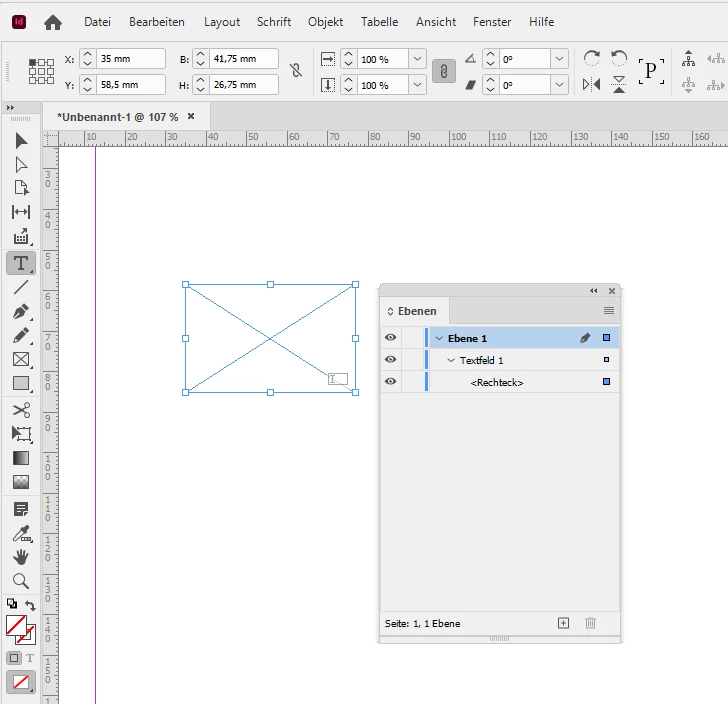Select the Pen tool
Screen dimensions: 728x704
pos(21,312)
